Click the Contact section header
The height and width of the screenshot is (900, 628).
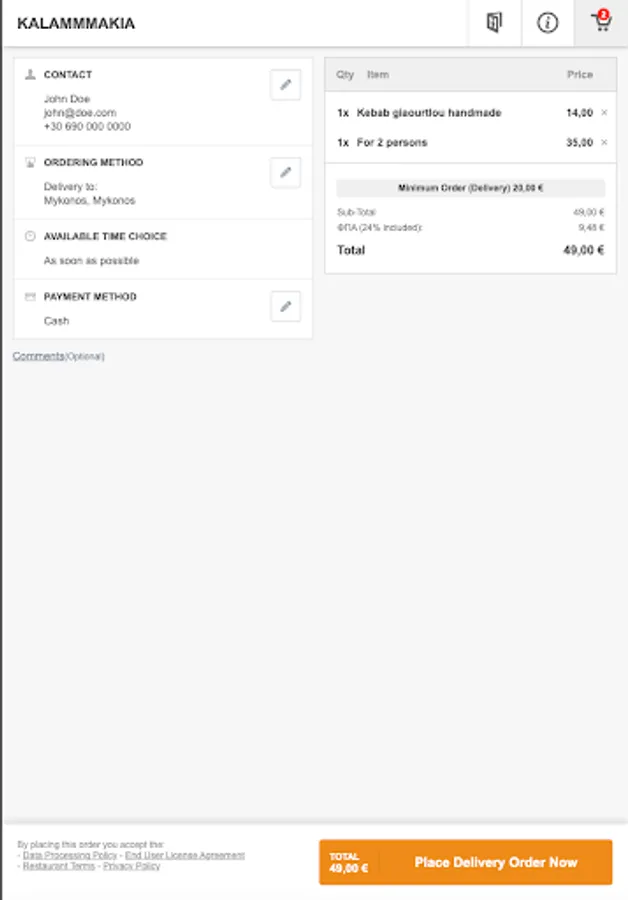click(x=67, y=75)
